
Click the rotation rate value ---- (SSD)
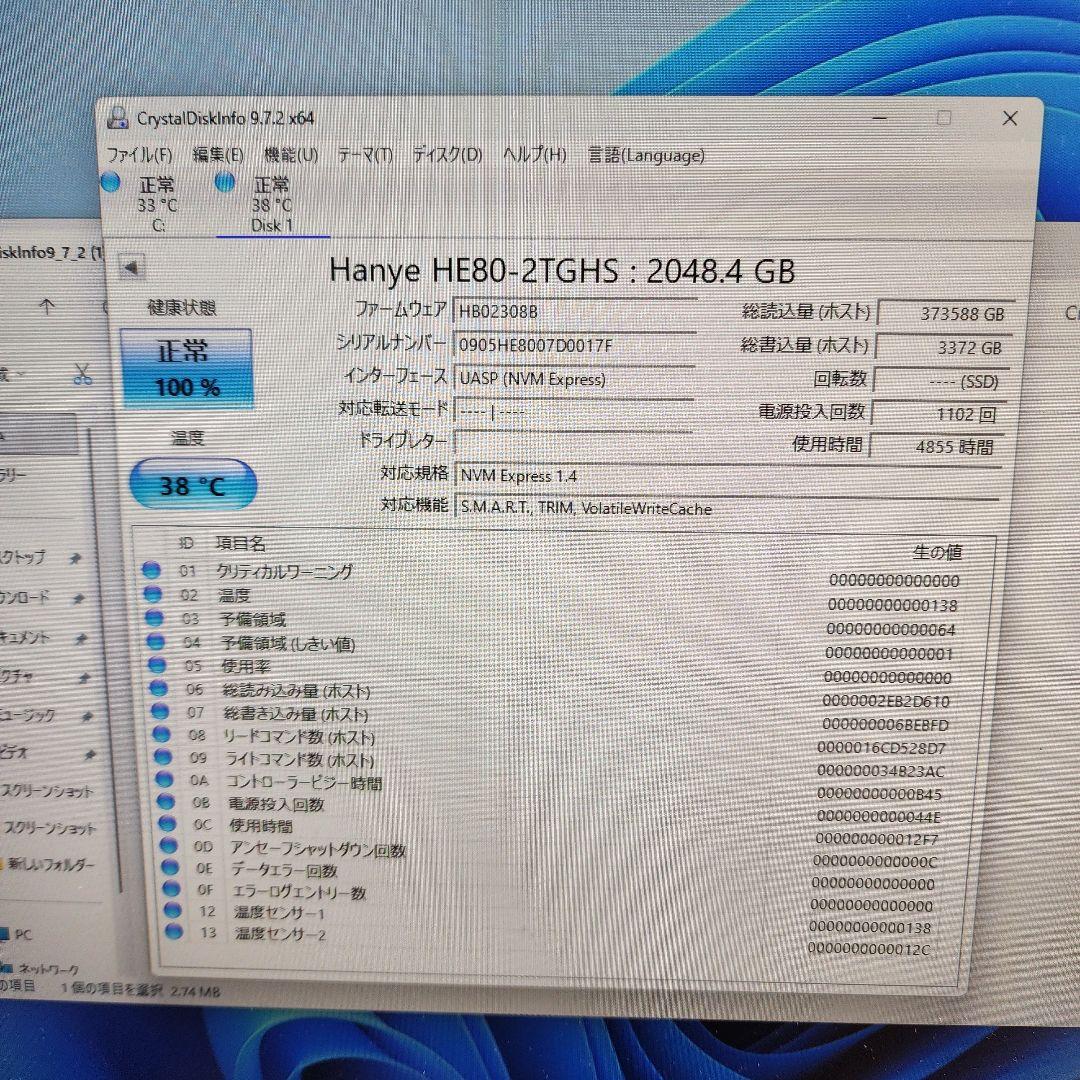click(x=942, y=381)
